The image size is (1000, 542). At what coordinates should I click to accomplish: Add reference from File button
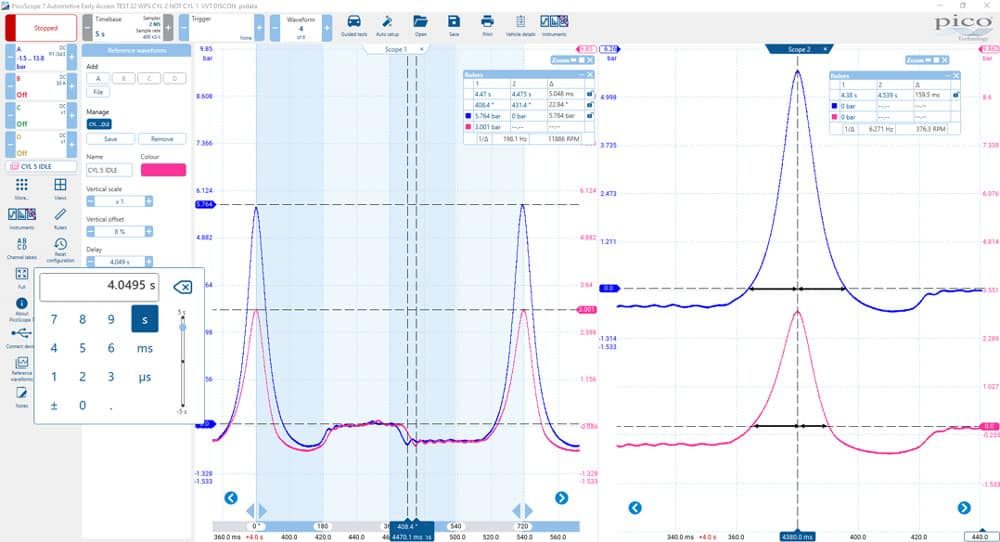(98, 92)
